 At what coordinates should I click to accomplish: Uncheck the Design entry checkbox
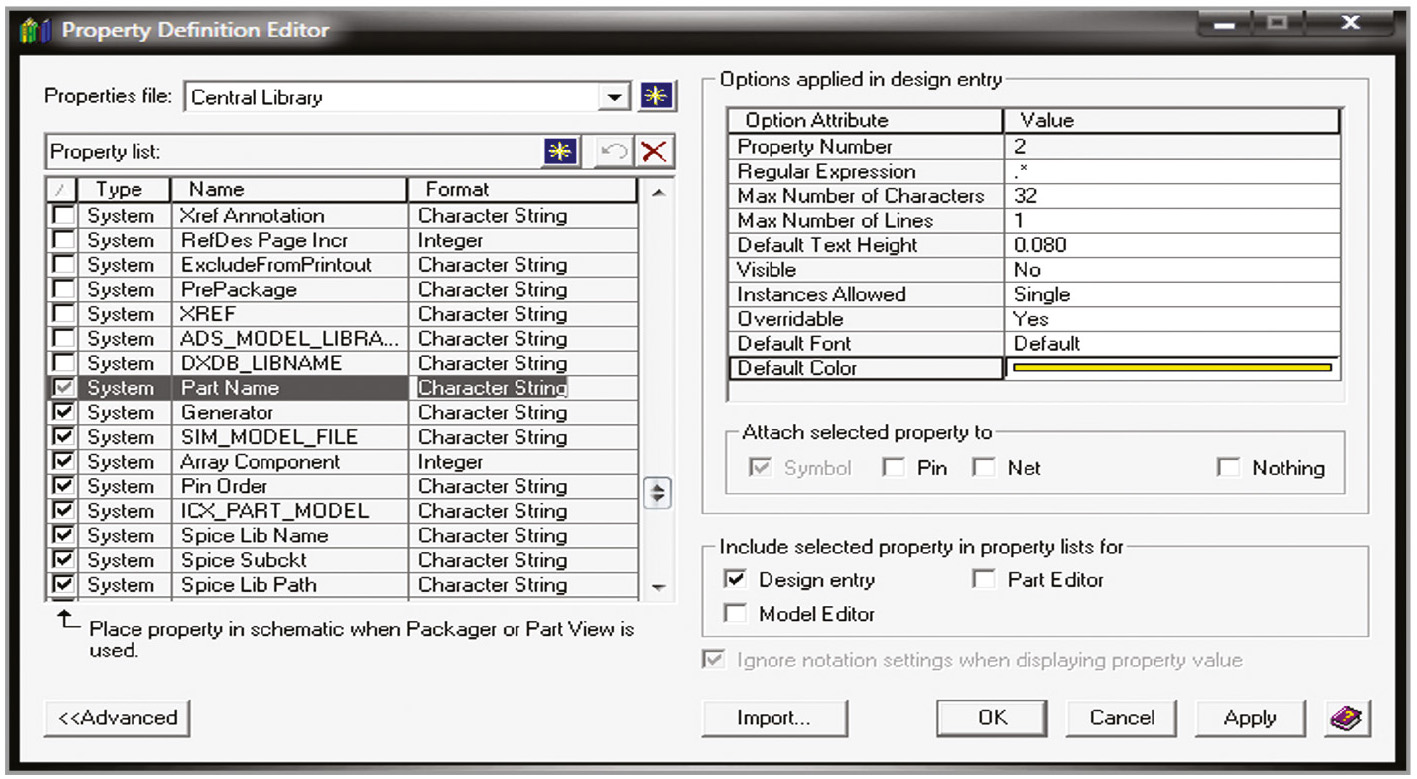735,580
